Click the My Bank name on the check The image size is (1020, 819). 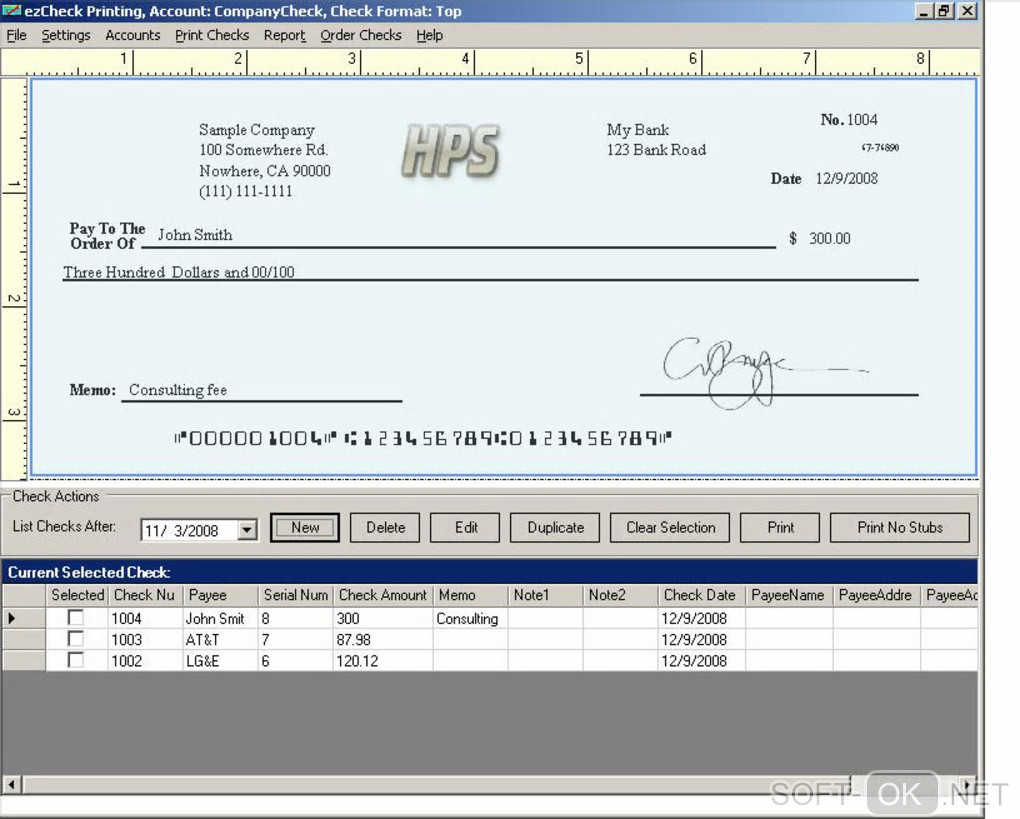click(x=638, y=129)
